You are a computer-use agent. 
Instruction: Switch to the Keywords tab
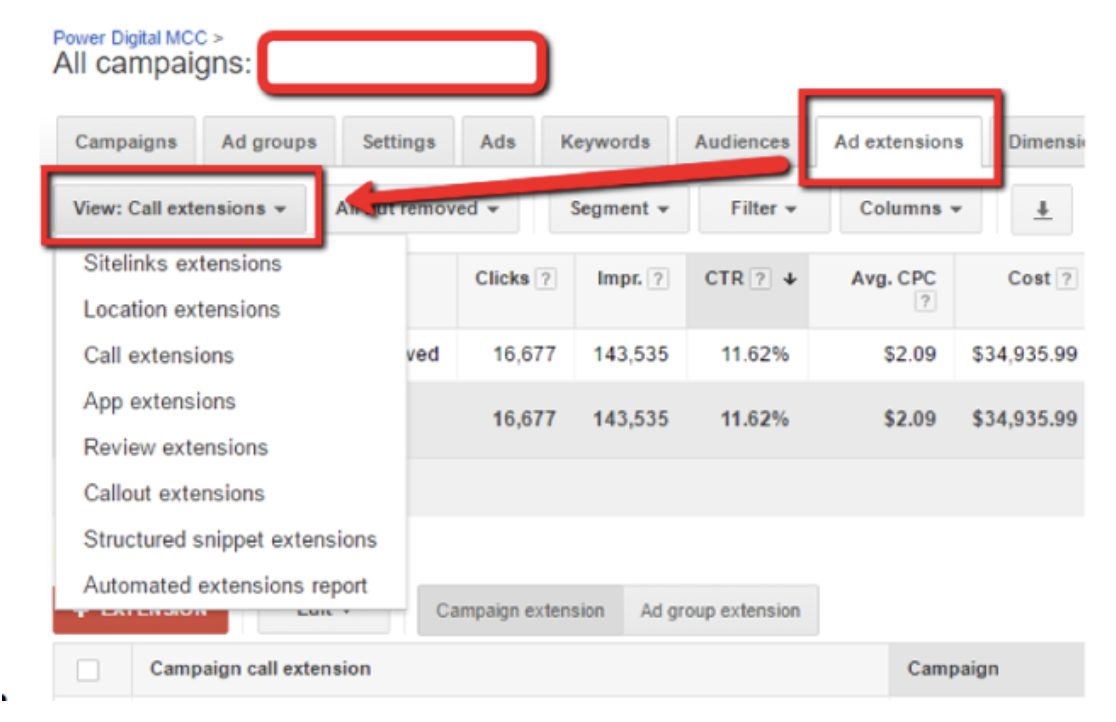click(605, 142)
